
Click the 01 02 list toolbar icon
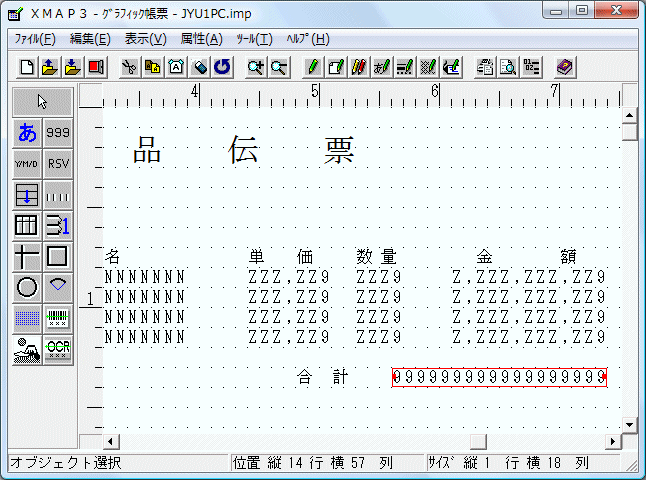point(531,67)
